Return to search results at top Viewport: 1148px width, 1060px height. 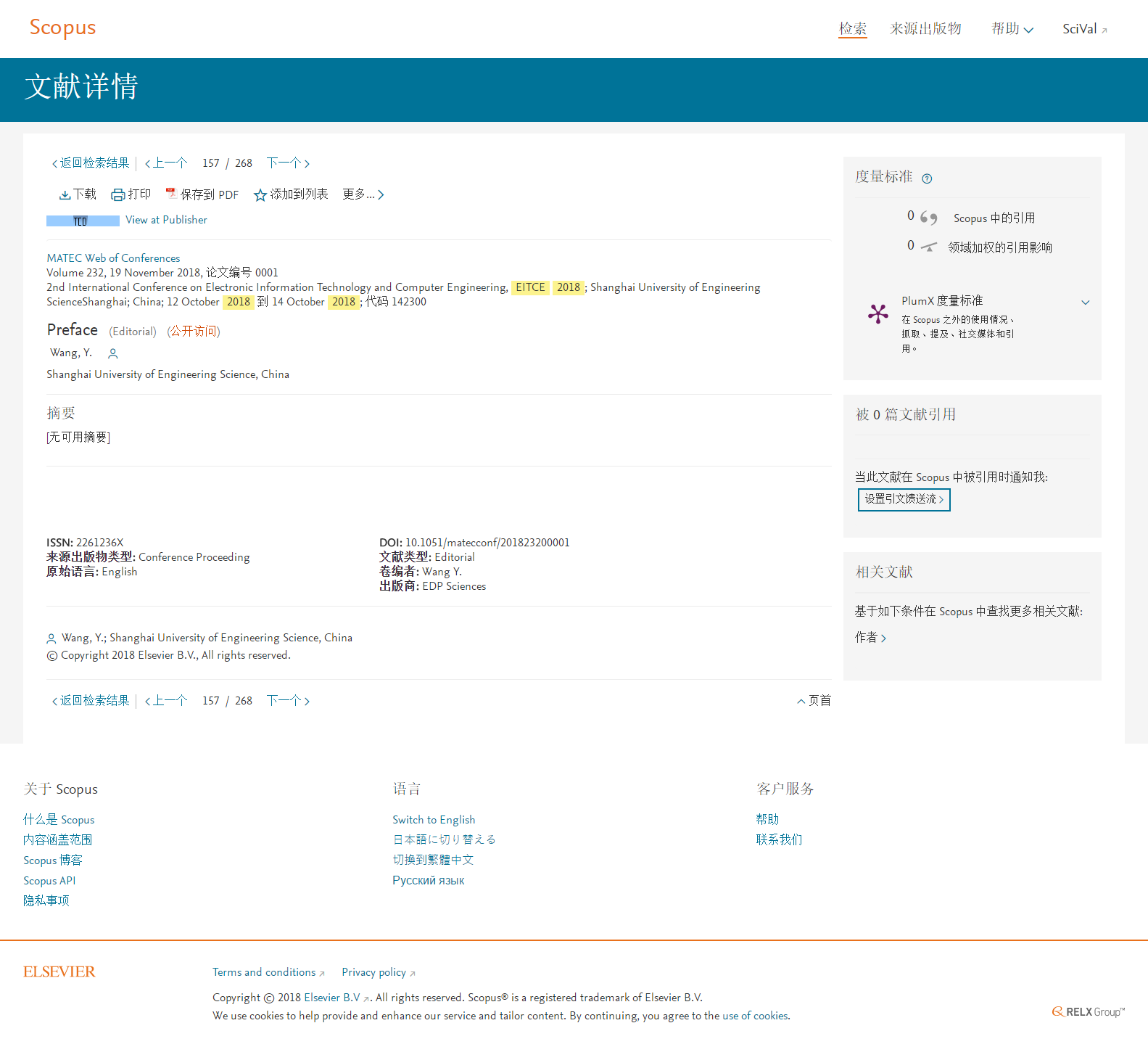91,163
